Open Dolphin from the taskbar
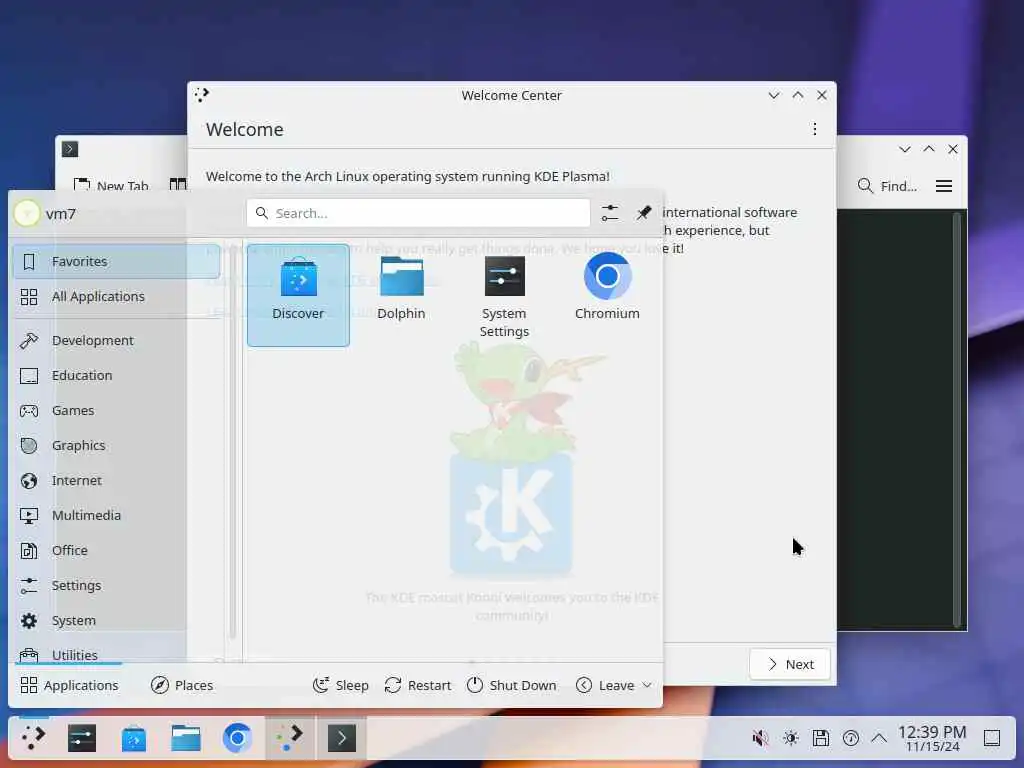The width and height of the screenshot is (1024, 768). coord(186,738)
